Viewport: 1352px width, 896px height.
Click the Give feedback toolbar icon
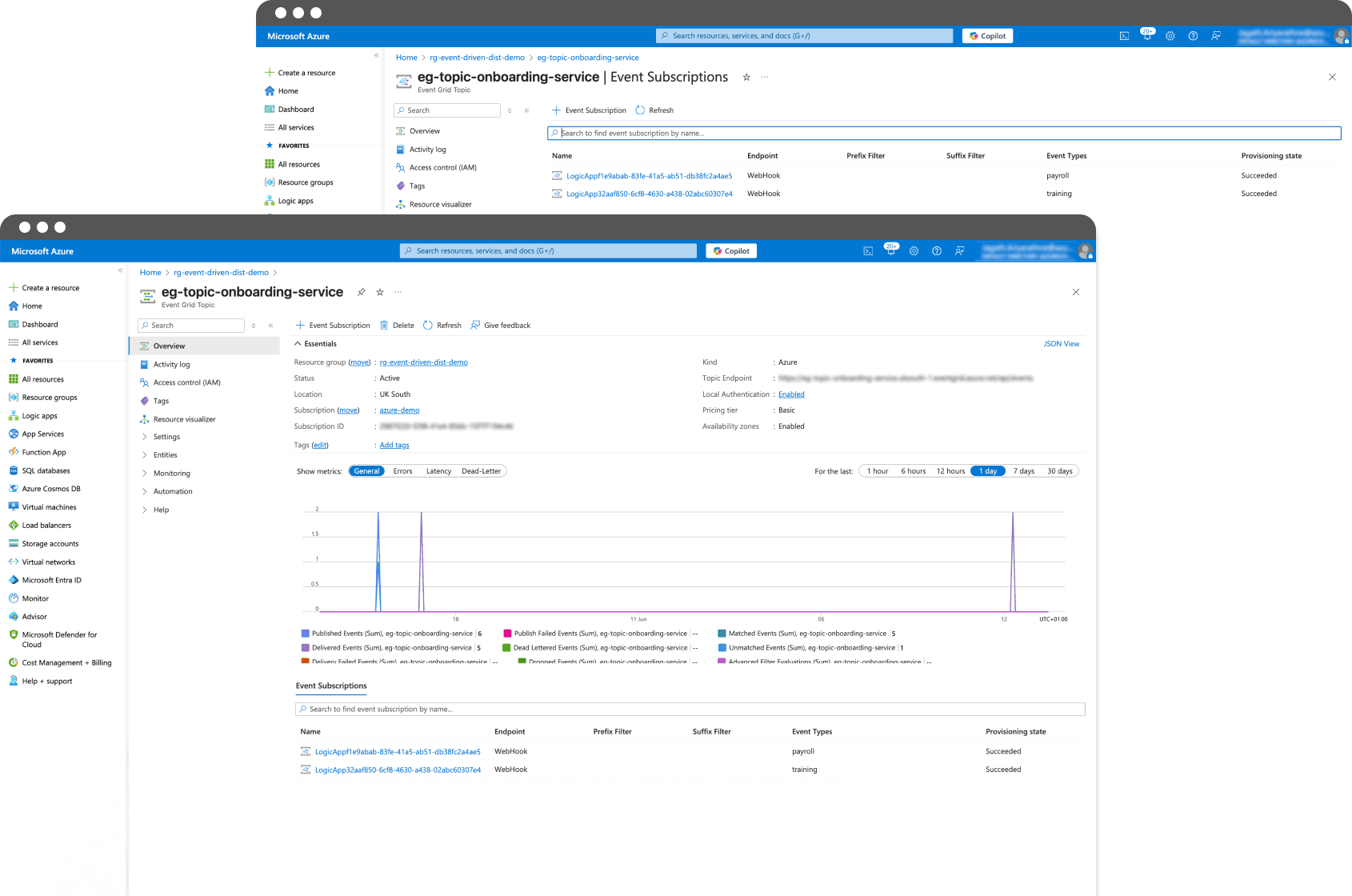(475, 326)
